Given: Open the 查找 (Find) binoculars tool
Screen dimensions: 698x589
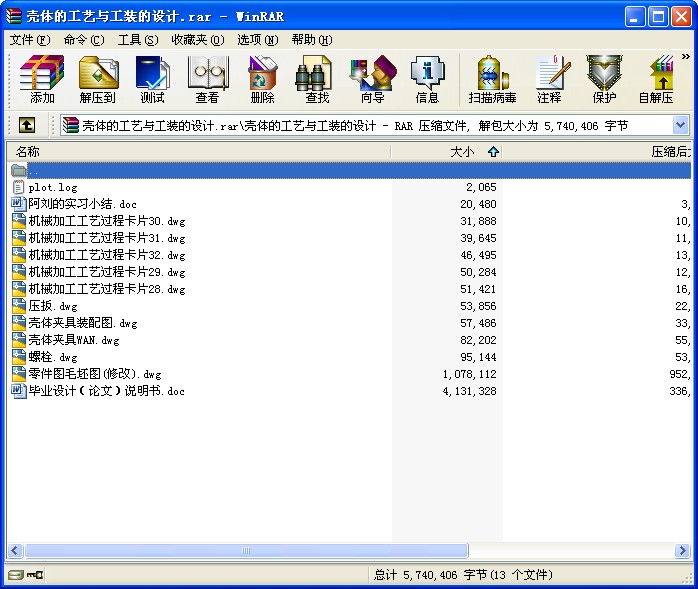Looking at the screenshot, I should coord(317,80).
